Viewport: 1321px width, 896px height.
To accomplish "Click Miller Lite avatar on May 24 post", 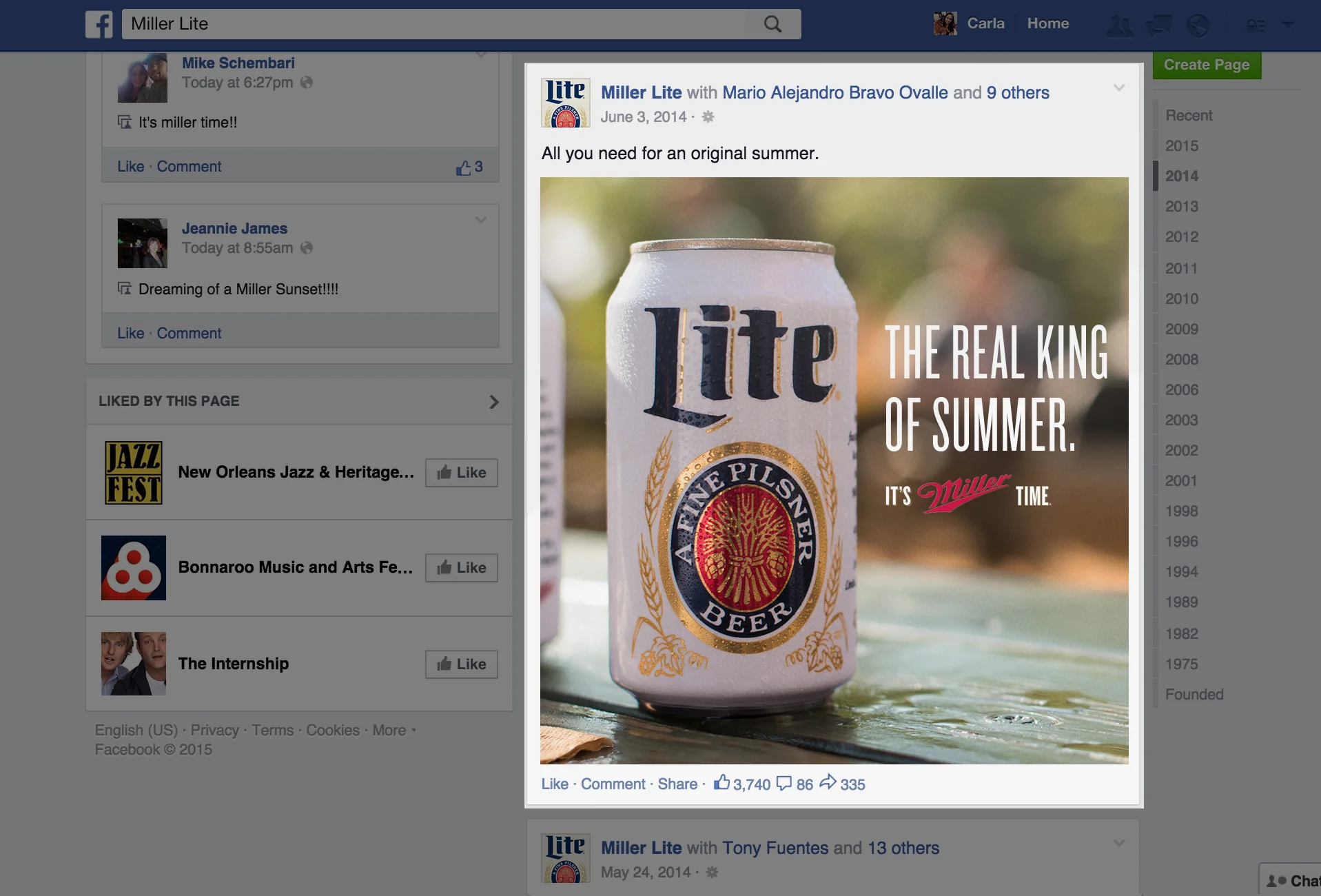I will point(566,858).
